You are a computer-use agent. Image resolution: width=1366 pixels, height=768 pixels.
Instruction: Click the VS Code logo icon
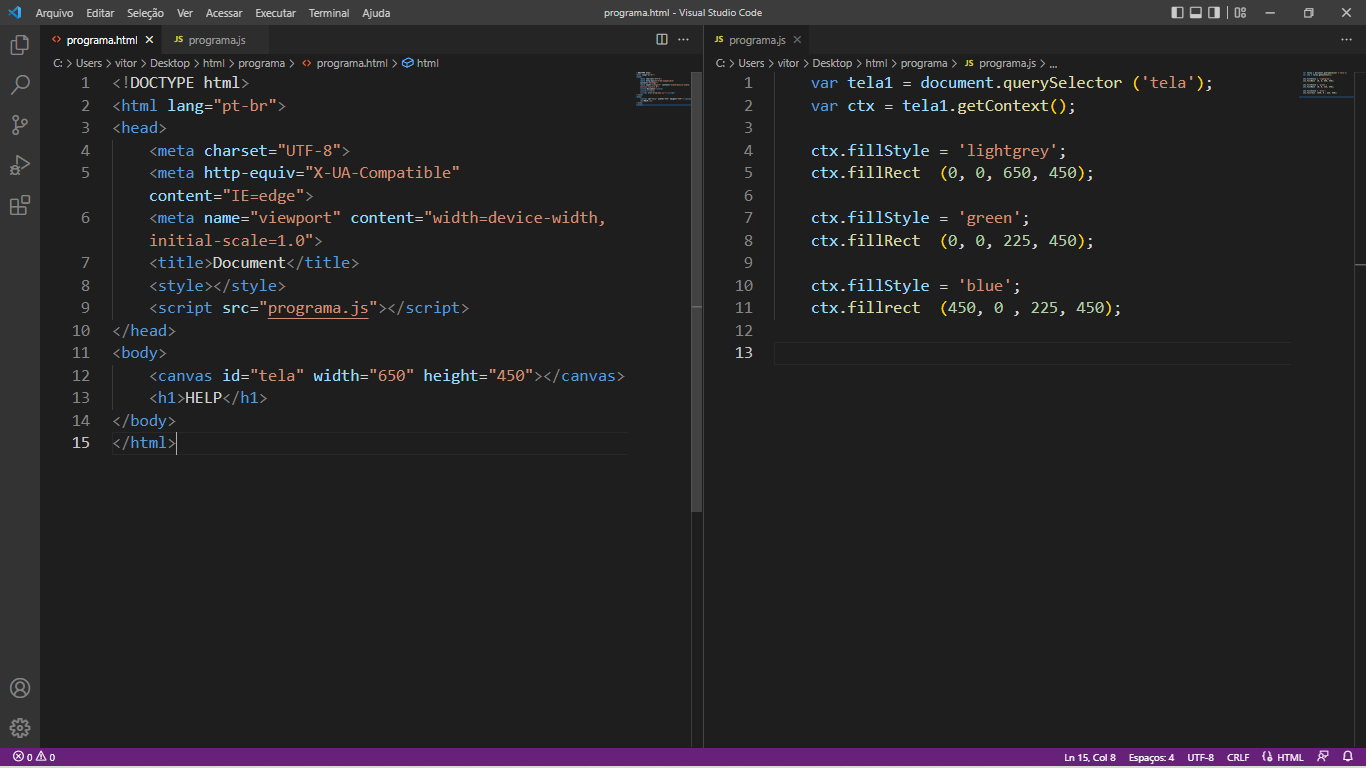pos(15,13)
